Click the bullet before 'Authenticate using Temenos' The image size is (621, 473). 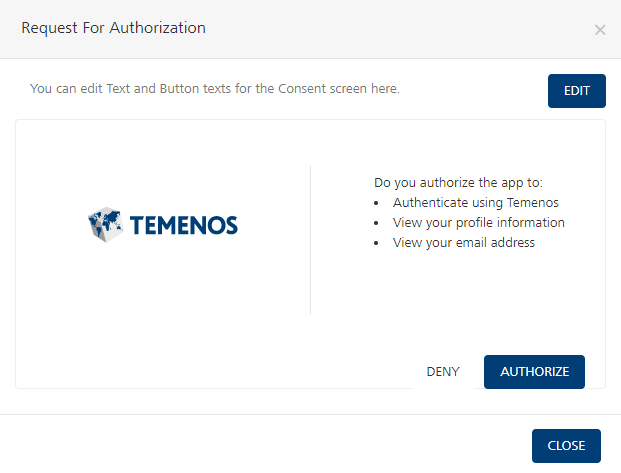coord(376,203)
